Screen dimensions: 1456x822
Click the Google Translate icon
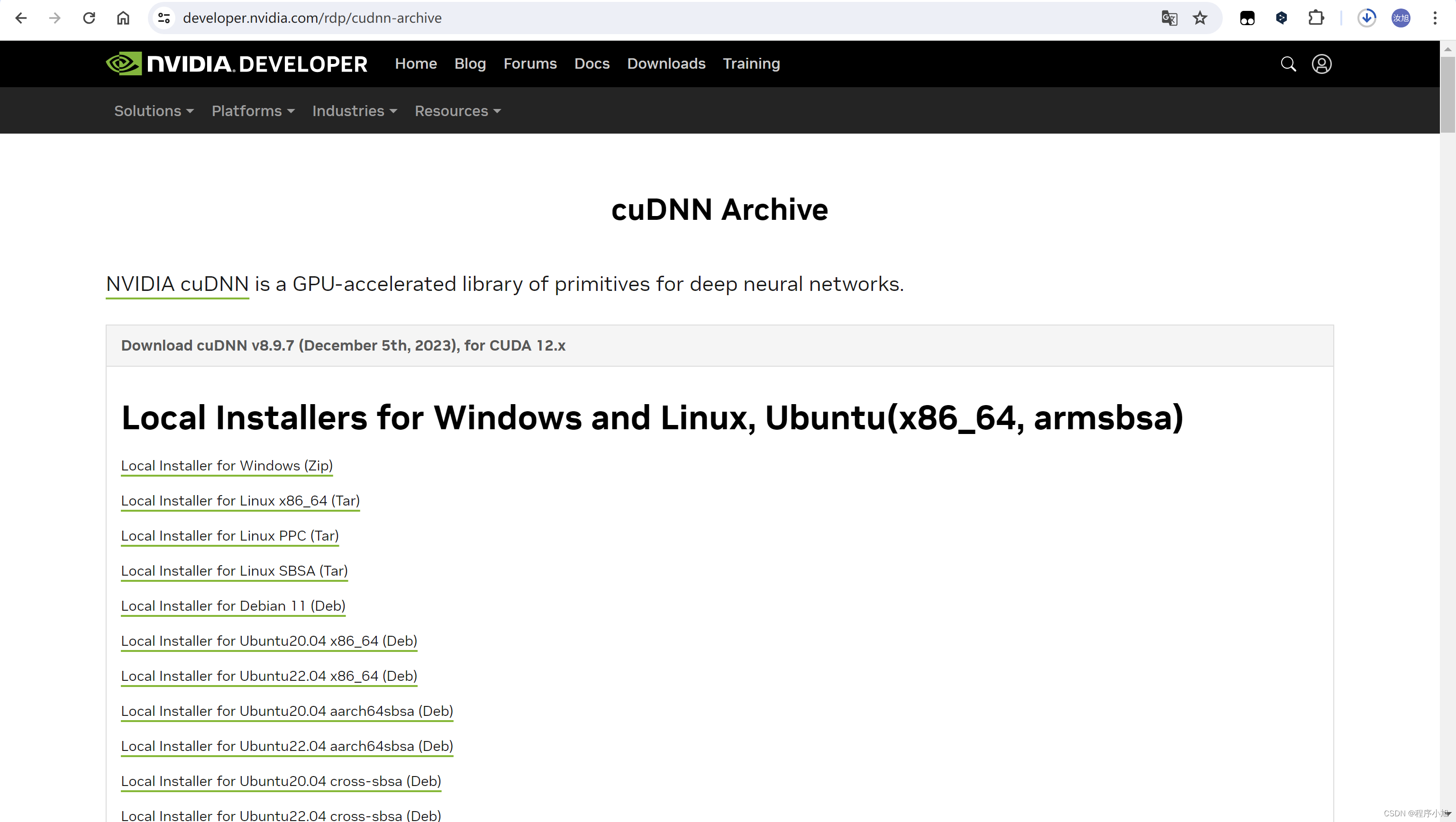click(1169, 18)
